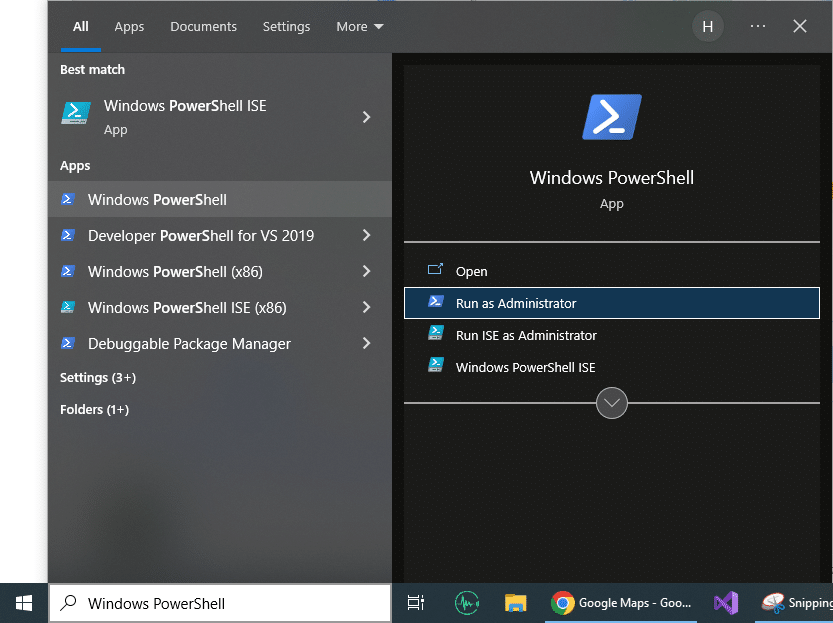
Task: Expand Debuggable Package Manager arrow
Action: 366,343
